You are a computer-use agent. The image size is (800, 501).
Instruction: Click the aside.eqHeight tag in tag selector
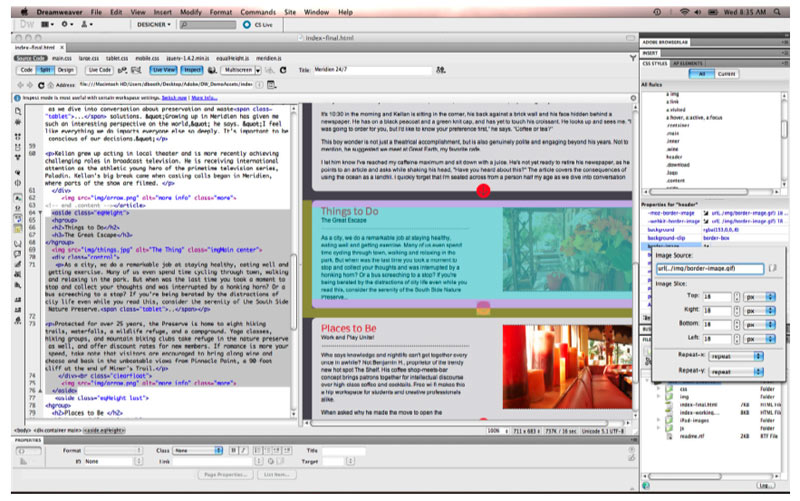[104, 430]
